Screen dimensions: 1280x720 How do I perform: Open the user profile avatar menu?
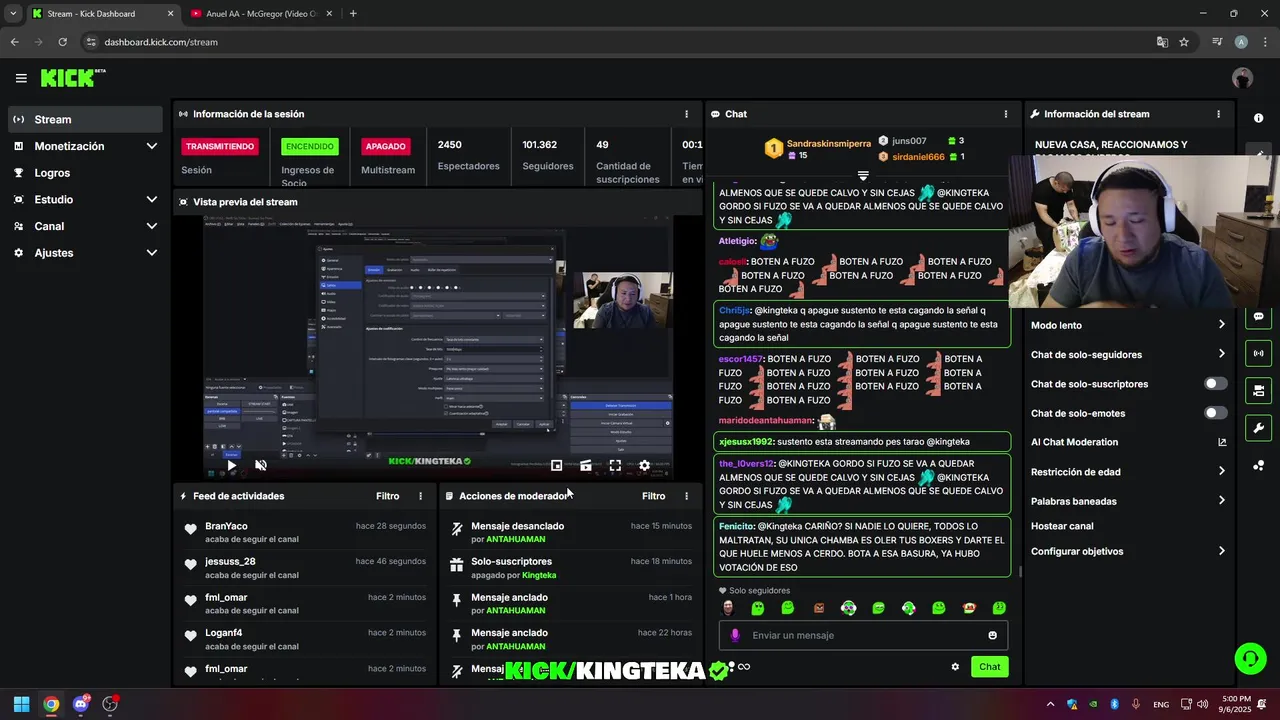click(1242, 78)
